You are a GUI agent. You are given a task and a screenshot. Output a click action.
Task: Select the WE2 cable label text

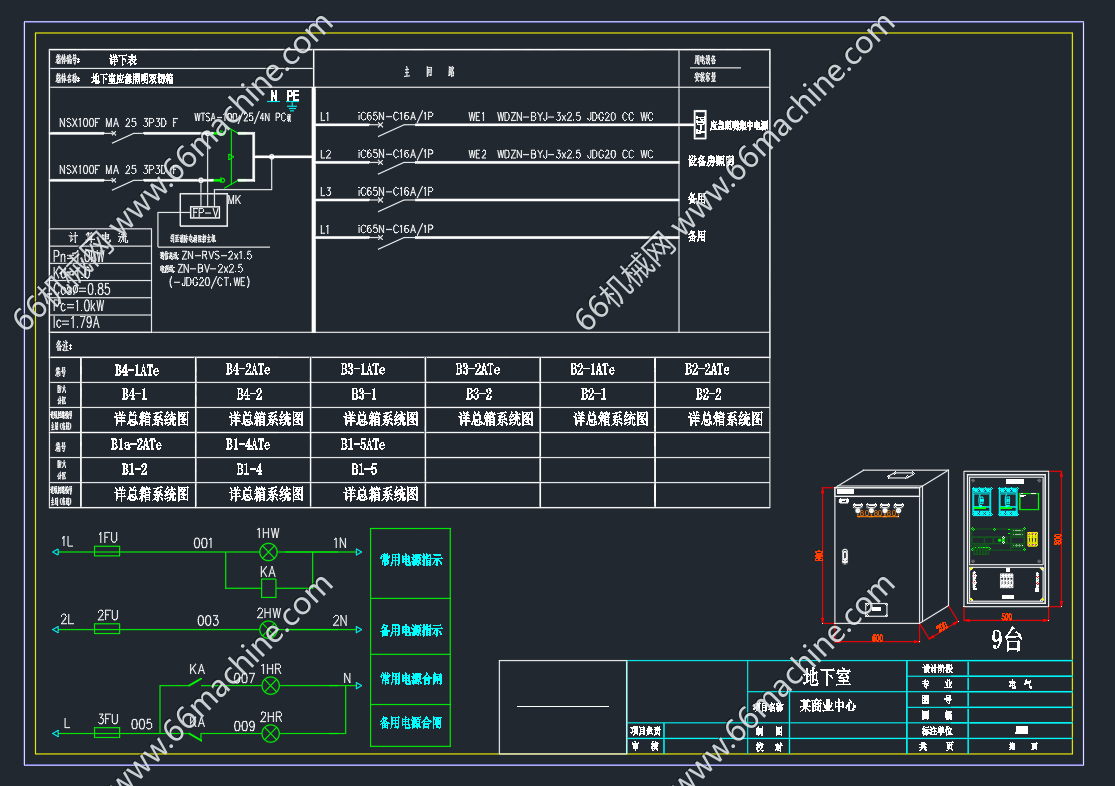477,155
